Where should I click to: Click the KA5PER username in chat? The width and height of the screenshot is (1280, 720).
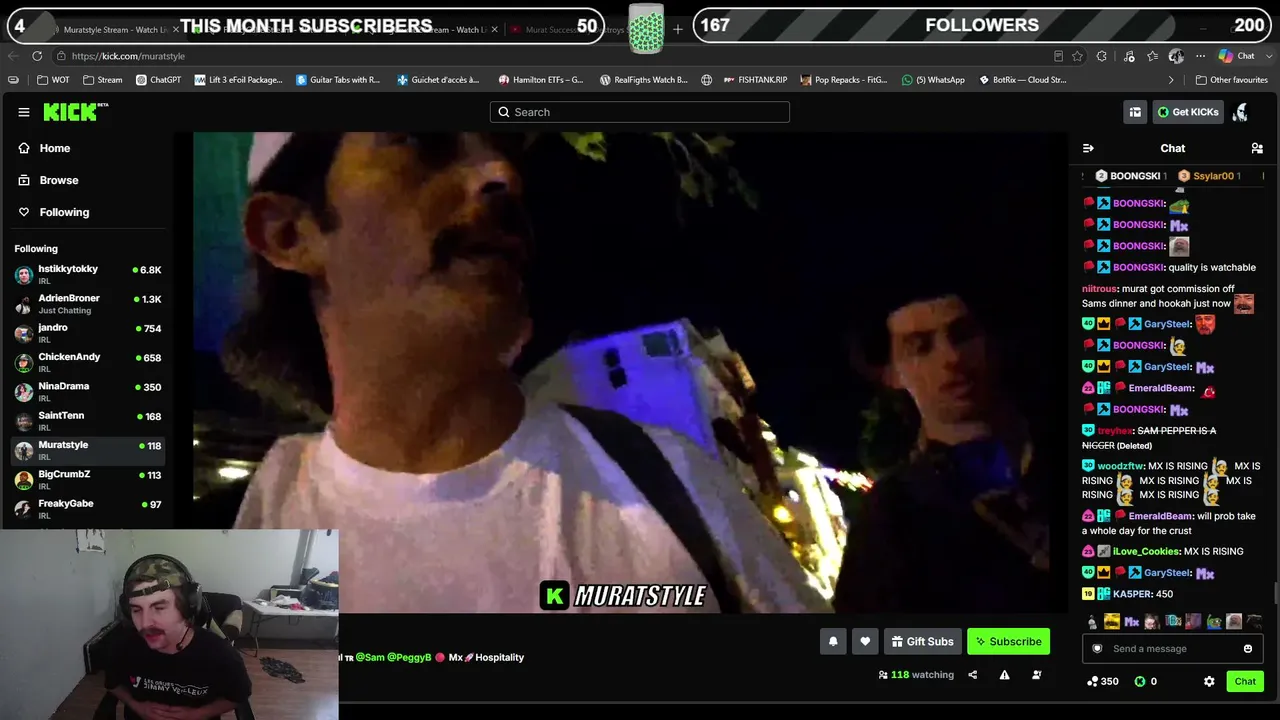(x=1132, y=594)
